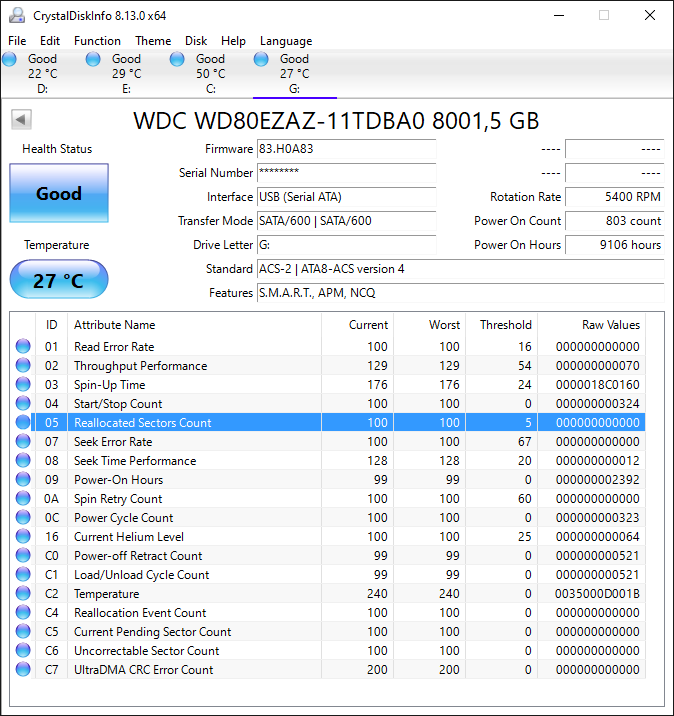Click the Threshold column header

[501, 325]
